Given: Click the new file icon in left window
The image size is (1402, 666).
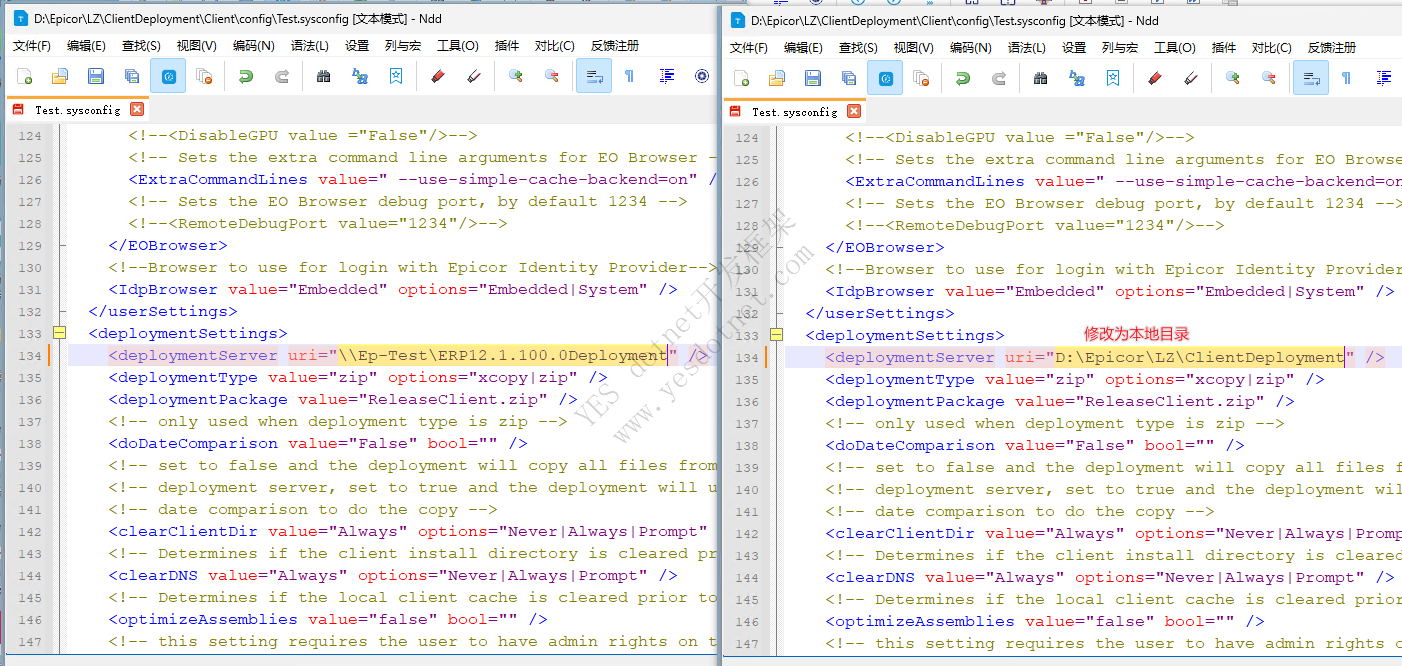Looking at the screenshot, I should [x=24, y=76].
